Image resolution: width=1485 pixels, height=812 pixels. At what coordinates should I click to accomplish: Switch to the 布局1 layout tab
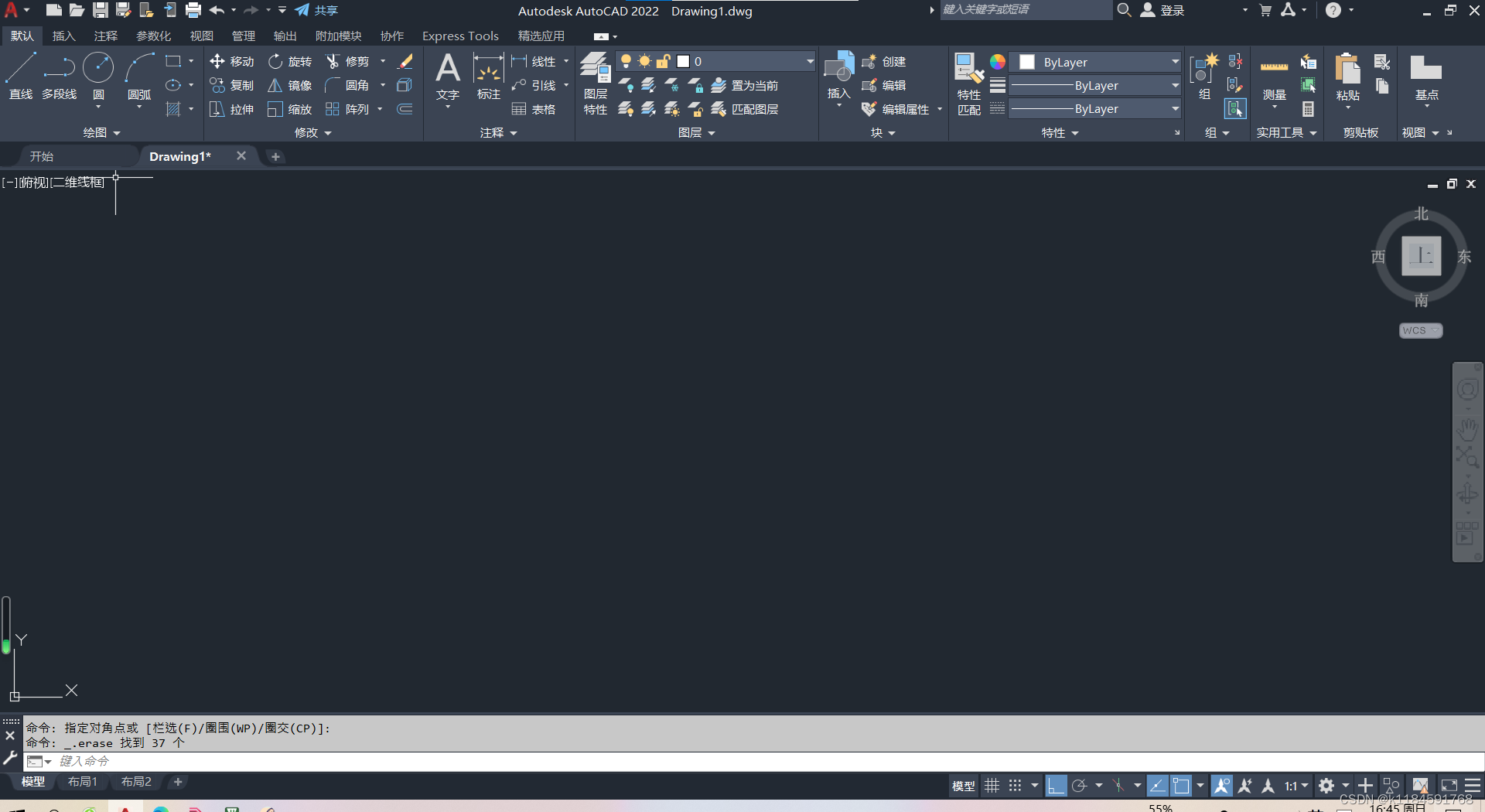pos(82,782)
